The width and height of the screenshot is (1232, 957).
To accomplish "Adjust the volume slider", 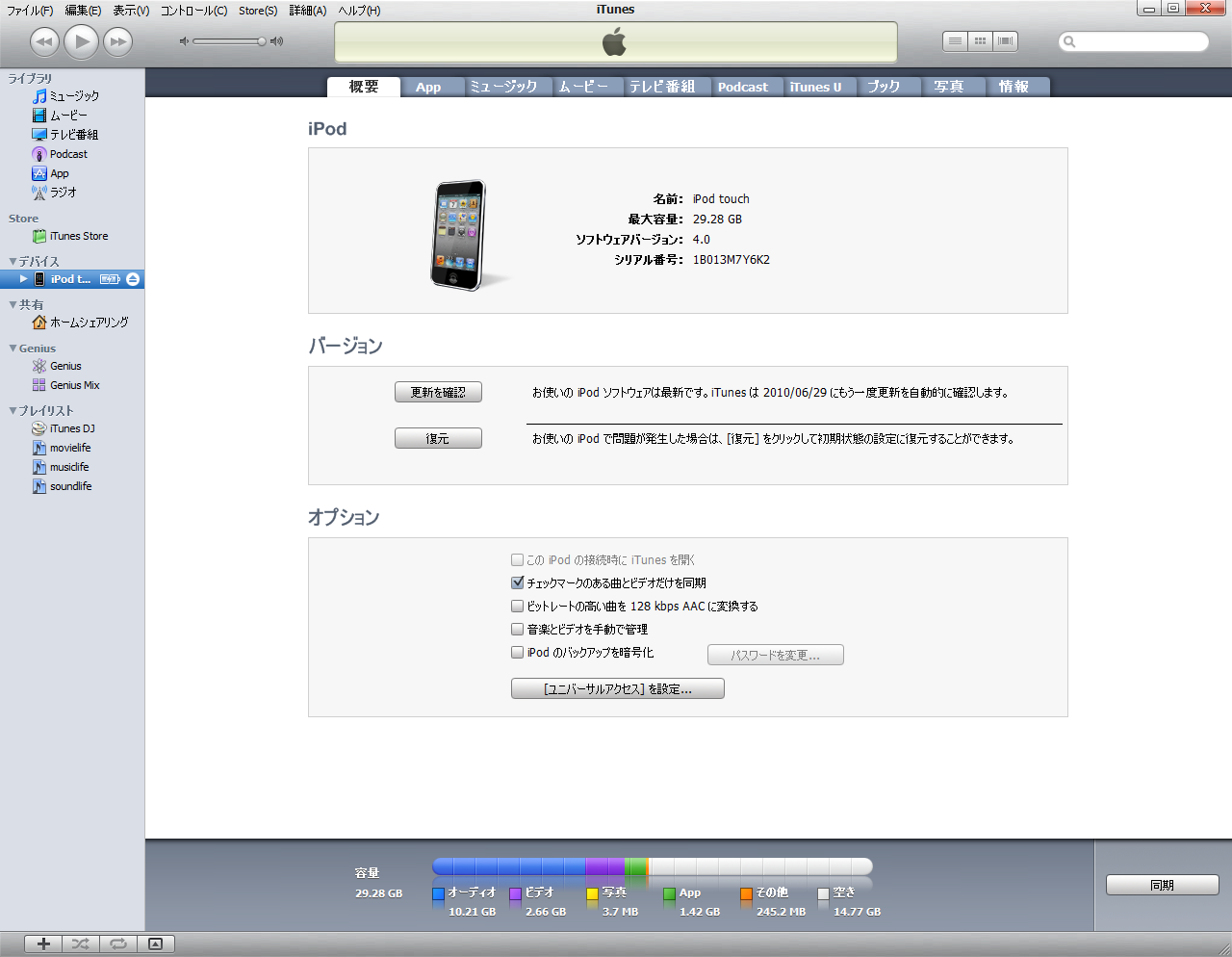I will click(229, 41).
